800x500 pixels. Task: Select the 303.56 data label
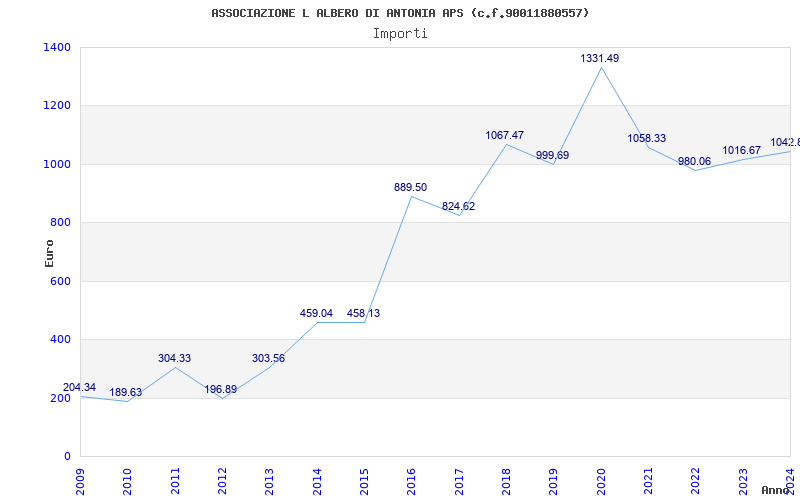(268, 359)
